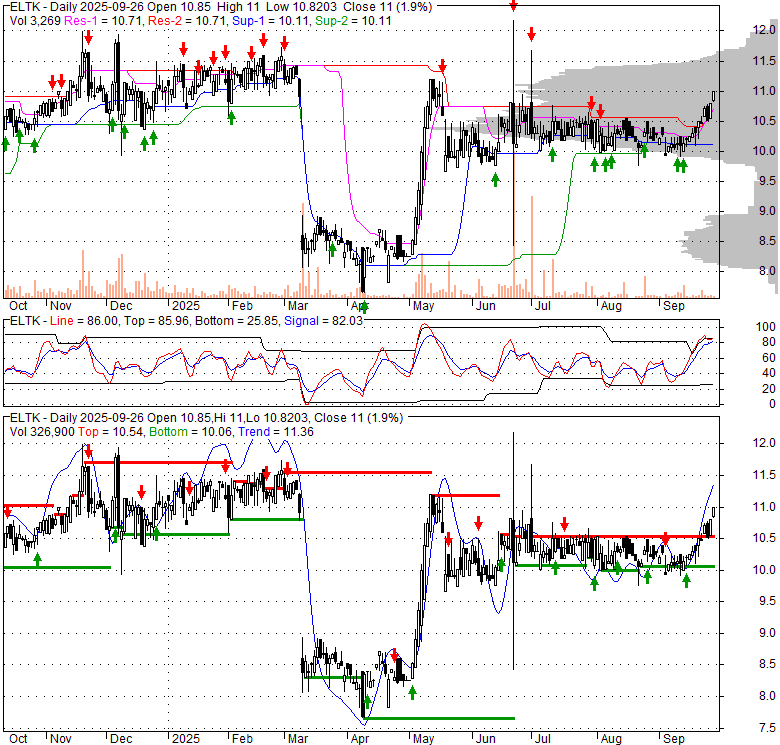The height and width of the screenshot is (745, 780).
Task: Click the top chart ELTK Daily title text
Action: [221, 7]
